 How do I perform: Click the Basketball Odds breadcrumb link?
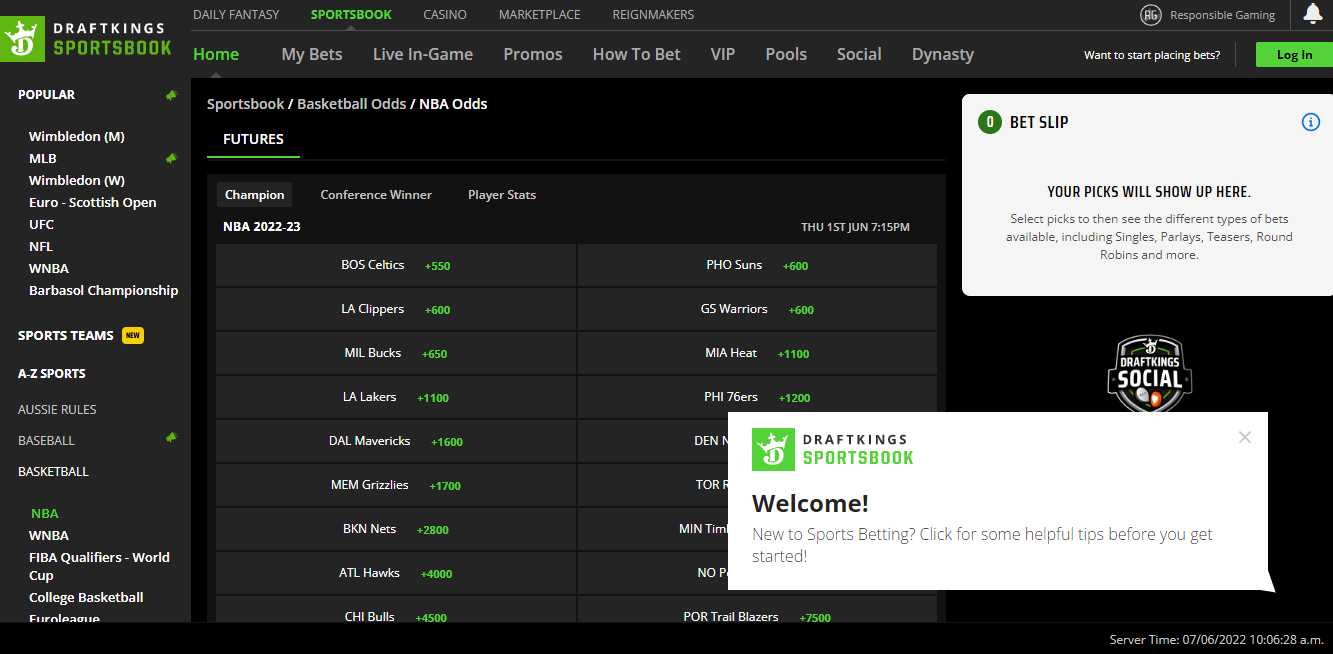coord(352,104)
